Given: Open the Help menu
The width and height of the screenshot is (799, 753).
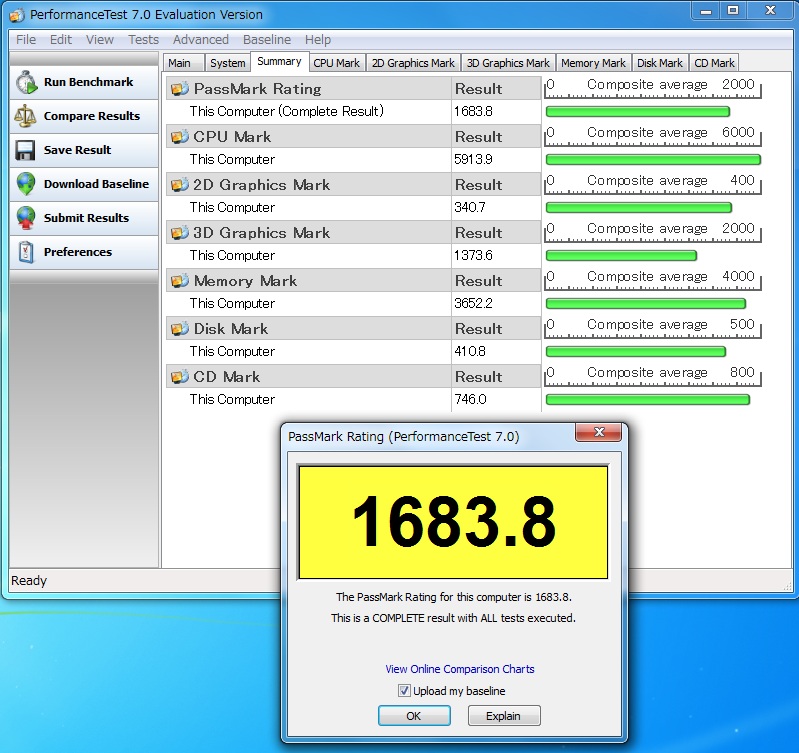Looking at the screenshot, I should pyautogui.click(x=318, y=40).
